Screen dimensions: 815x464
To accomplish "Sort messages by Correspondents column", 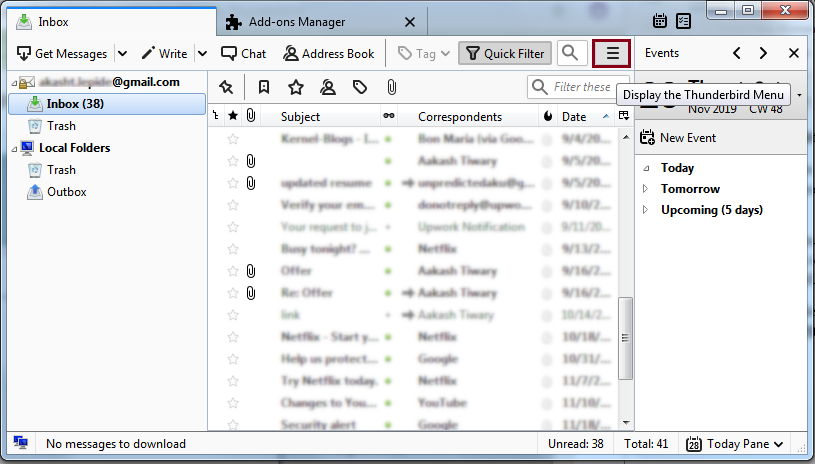I will [468, 116].
